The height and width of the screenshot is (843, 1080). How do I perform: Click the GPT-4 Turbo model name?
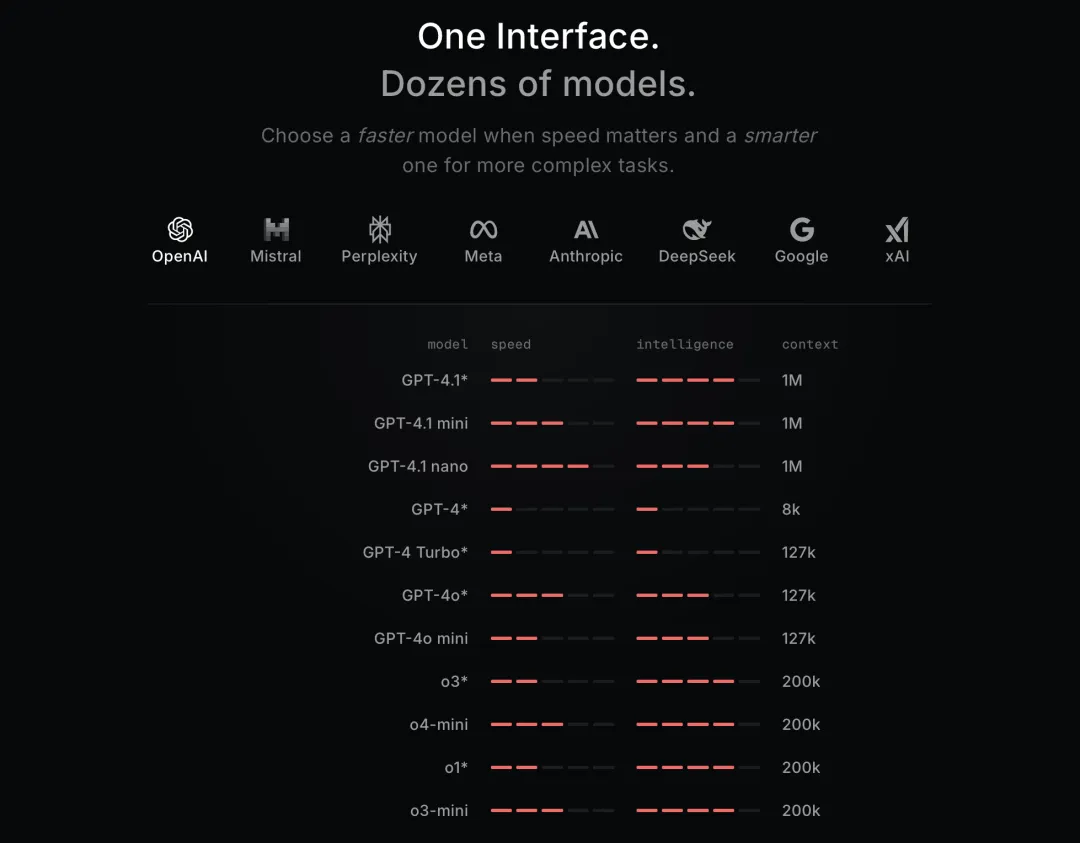tap(415, 552)
